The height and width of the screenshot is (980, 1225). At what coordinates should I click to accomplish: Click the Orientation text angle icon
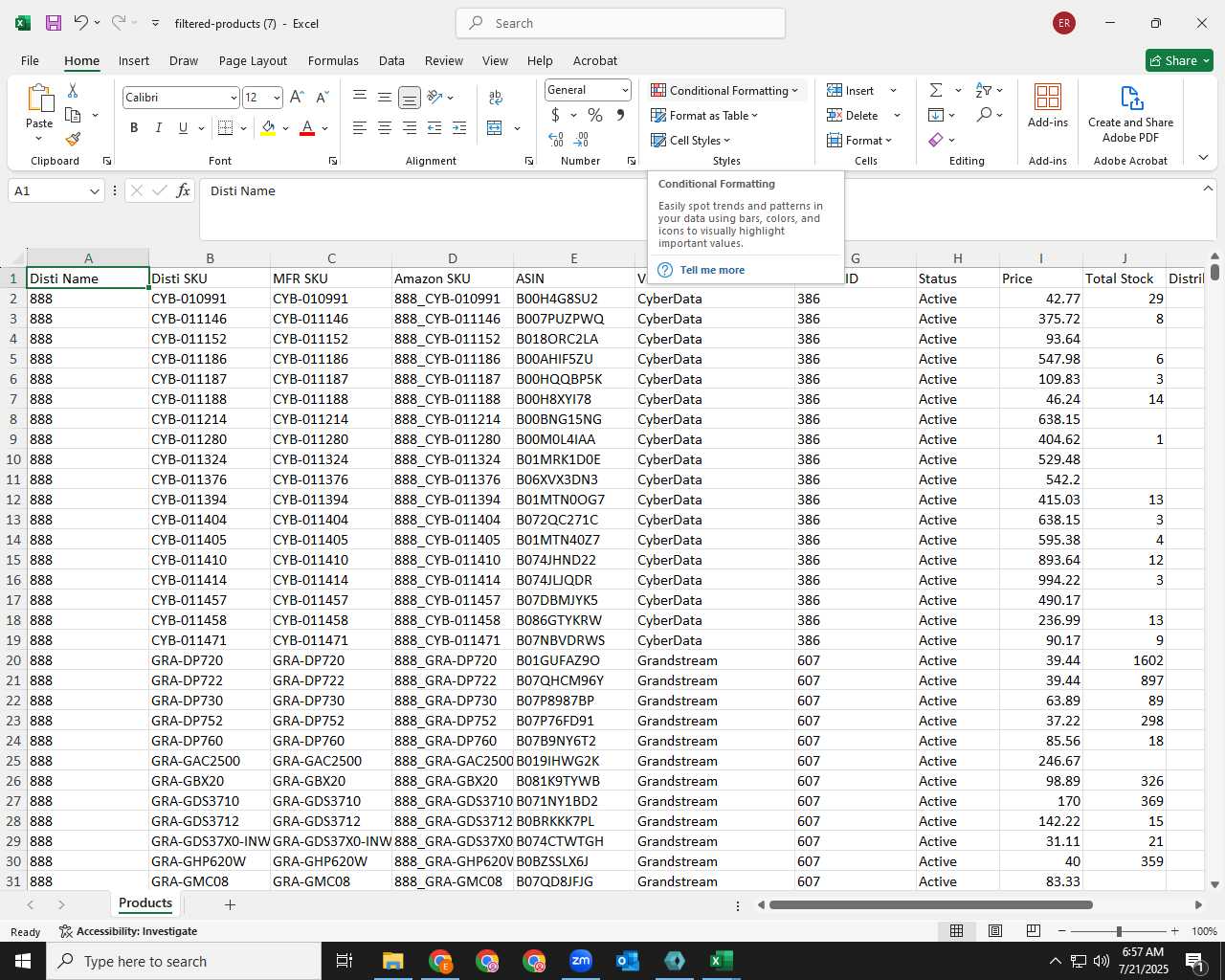pyautogui.click(x=435, y=97)
